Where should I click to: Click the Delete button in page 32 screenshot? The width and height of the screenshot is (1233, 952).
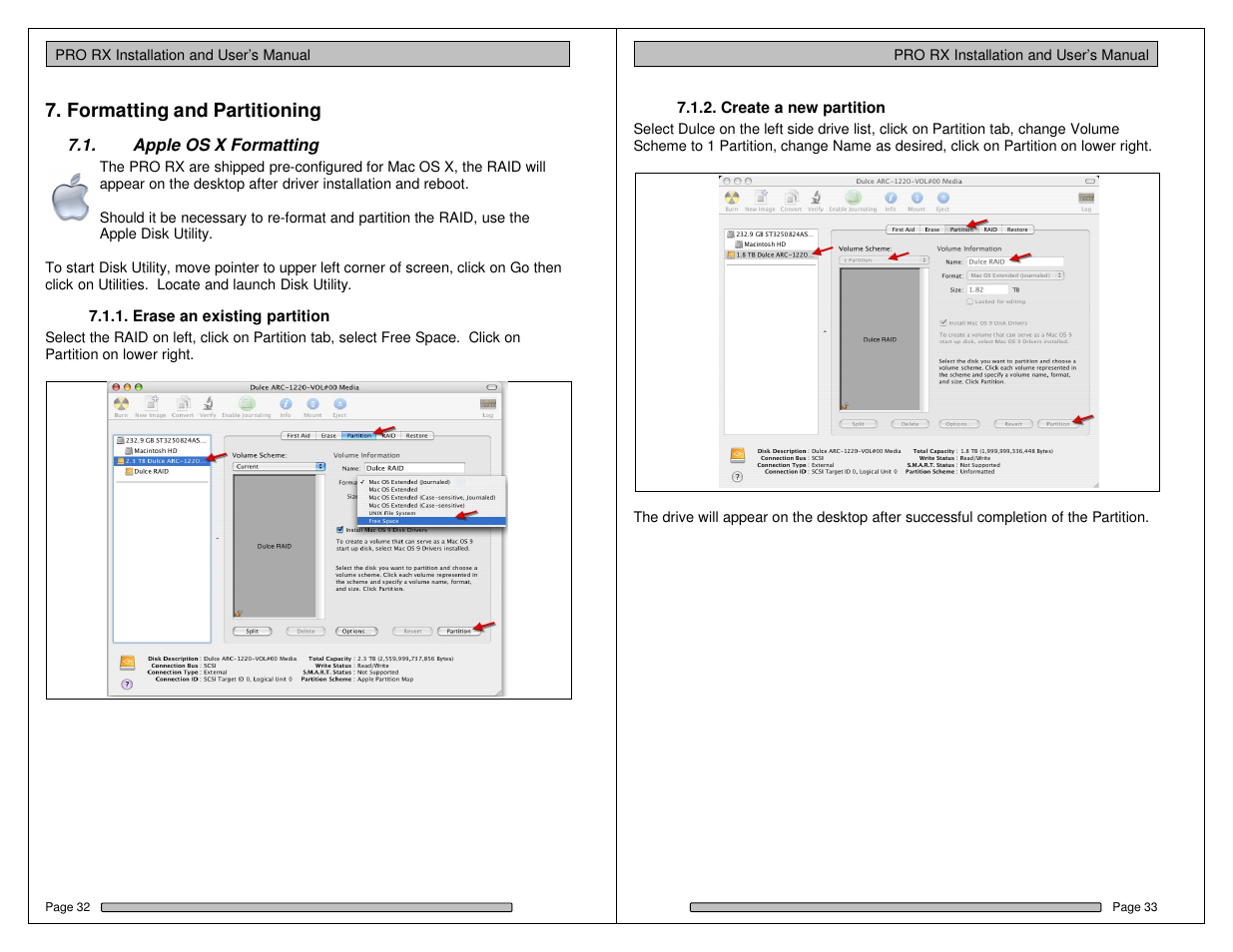click(x=306, y=631)
